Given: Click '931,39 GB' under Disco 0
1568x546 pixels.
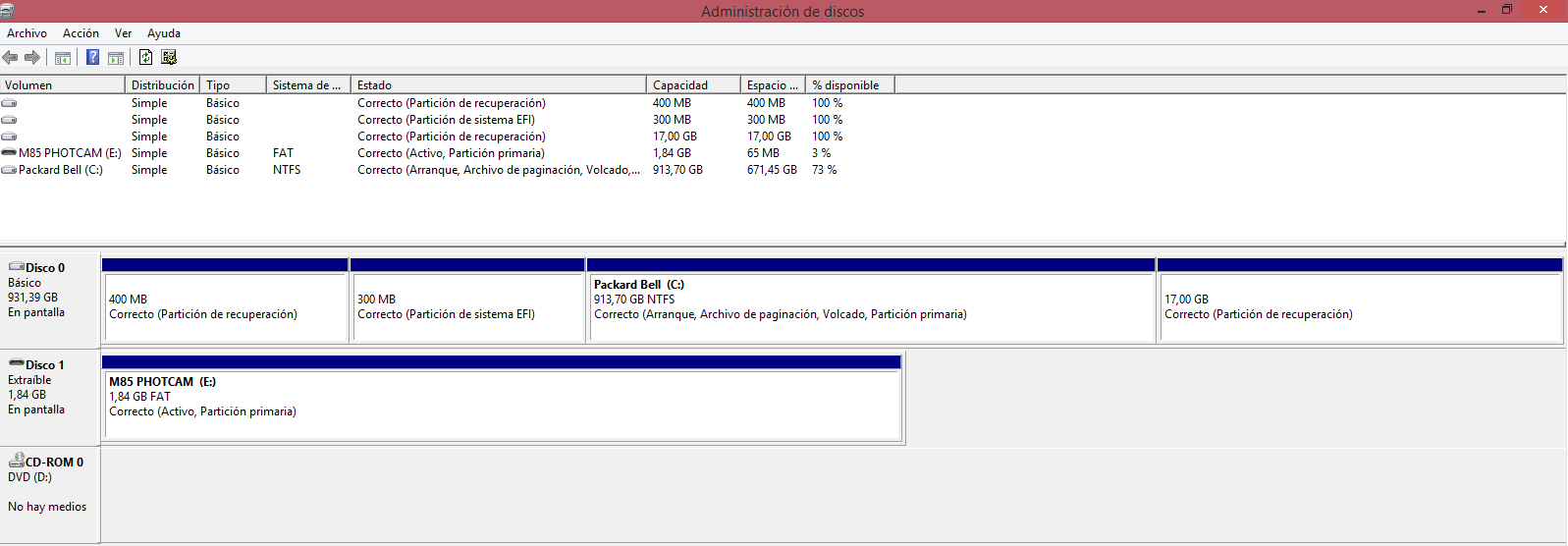Looking at the screenshot, I should tap(32, 297).
